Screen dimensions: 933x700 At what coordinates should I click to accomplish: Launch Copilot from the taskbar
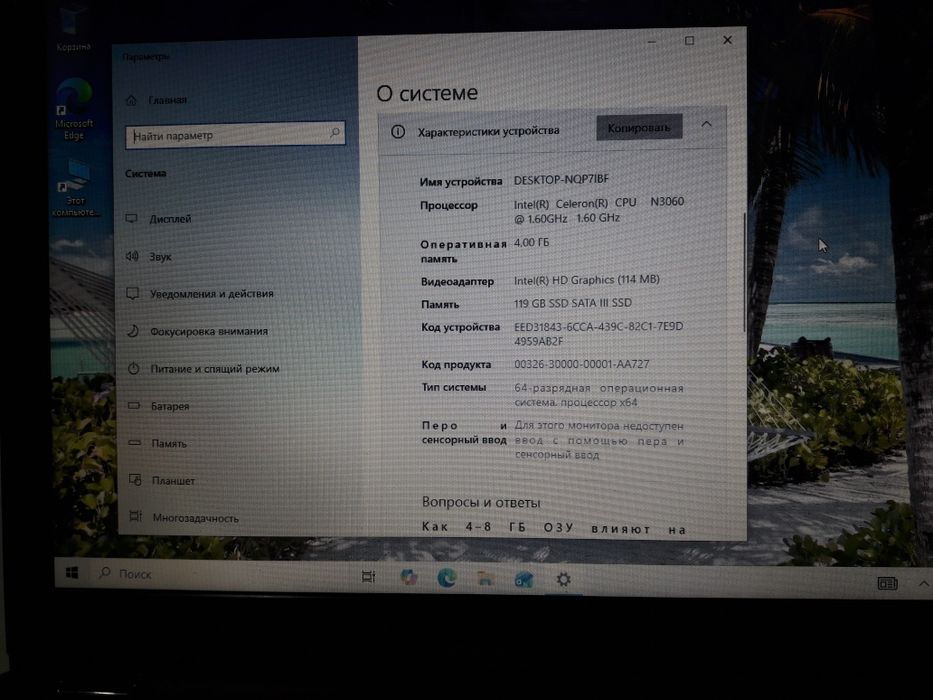(x=409, y=577)
